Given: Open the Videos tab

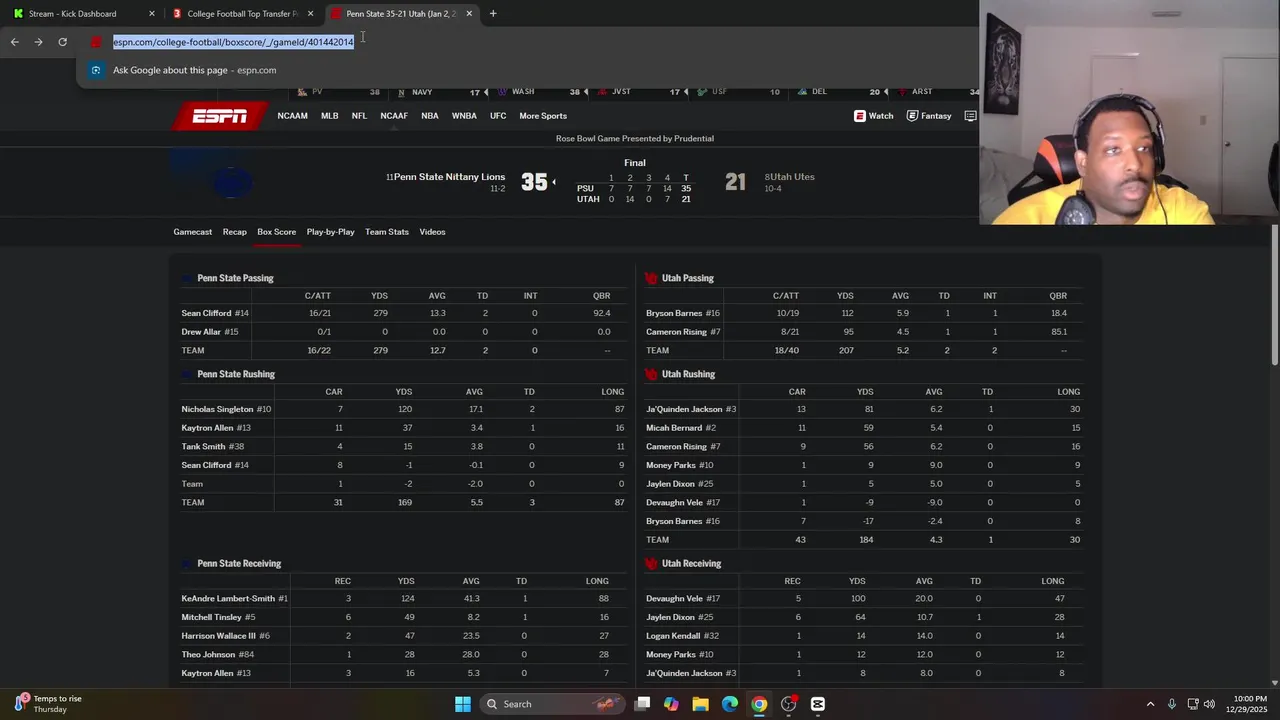Looking at the screenshot, I should (432, 232).
